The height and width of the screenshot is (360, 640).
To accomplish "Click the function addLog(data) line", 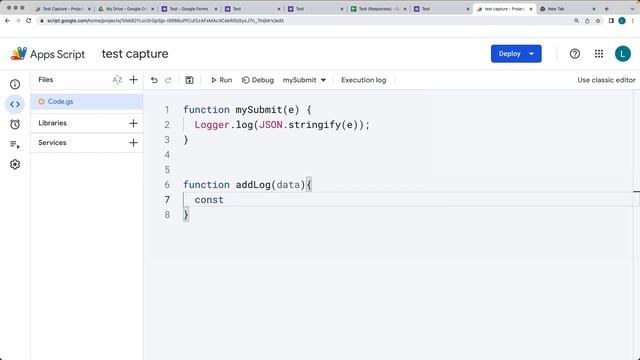I will (247, 185).
